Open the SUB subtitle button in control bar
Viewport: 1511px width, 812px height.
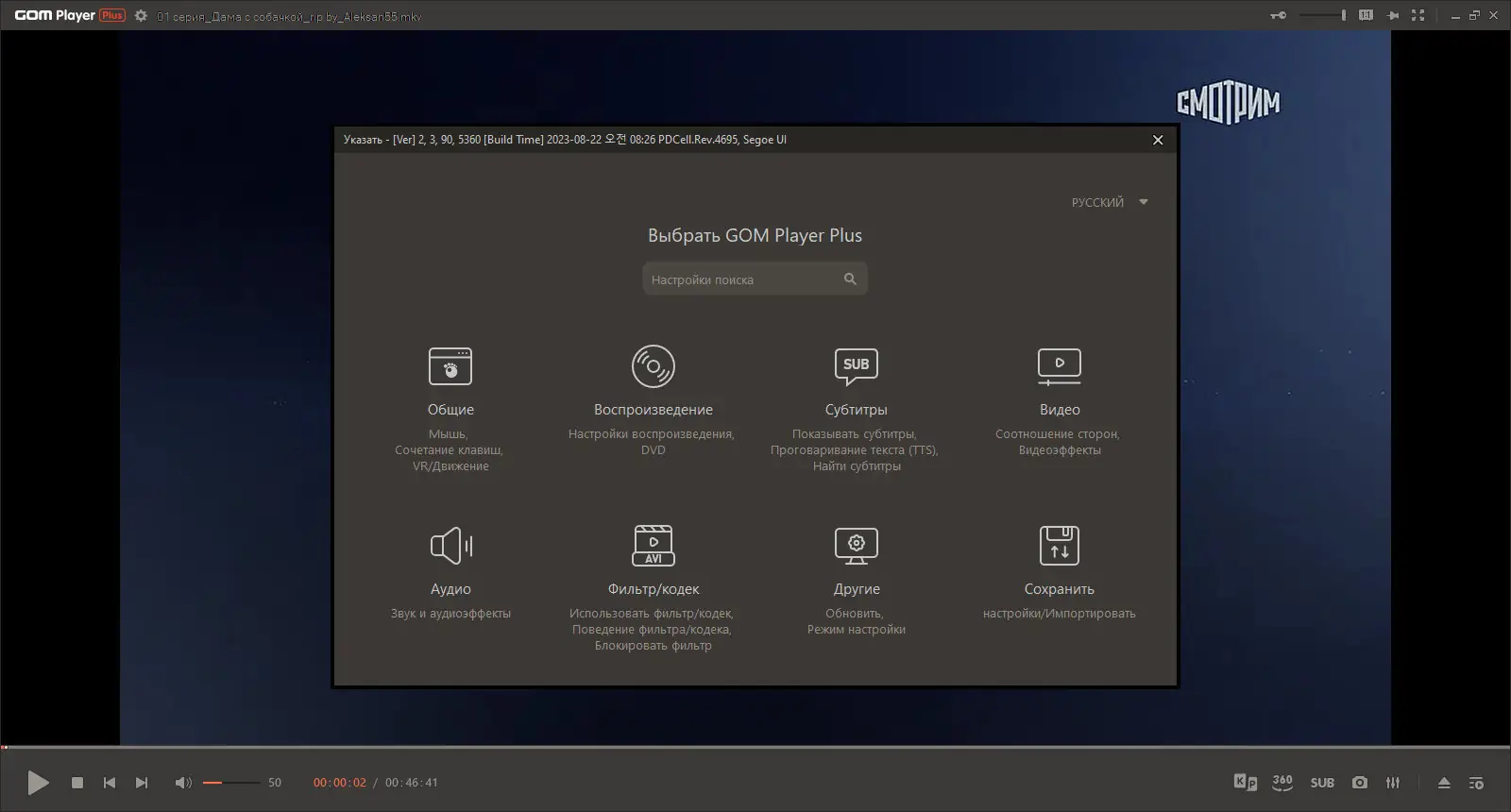[1322, 783]
